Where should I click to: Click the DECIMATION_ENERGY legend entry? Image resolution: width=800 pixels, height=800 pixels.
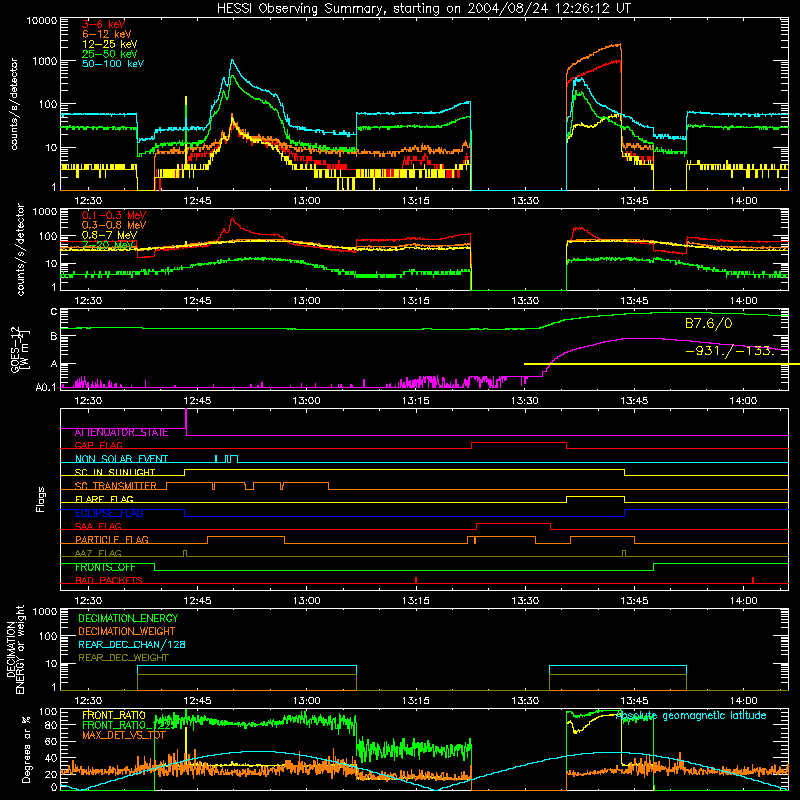(128, 618)
